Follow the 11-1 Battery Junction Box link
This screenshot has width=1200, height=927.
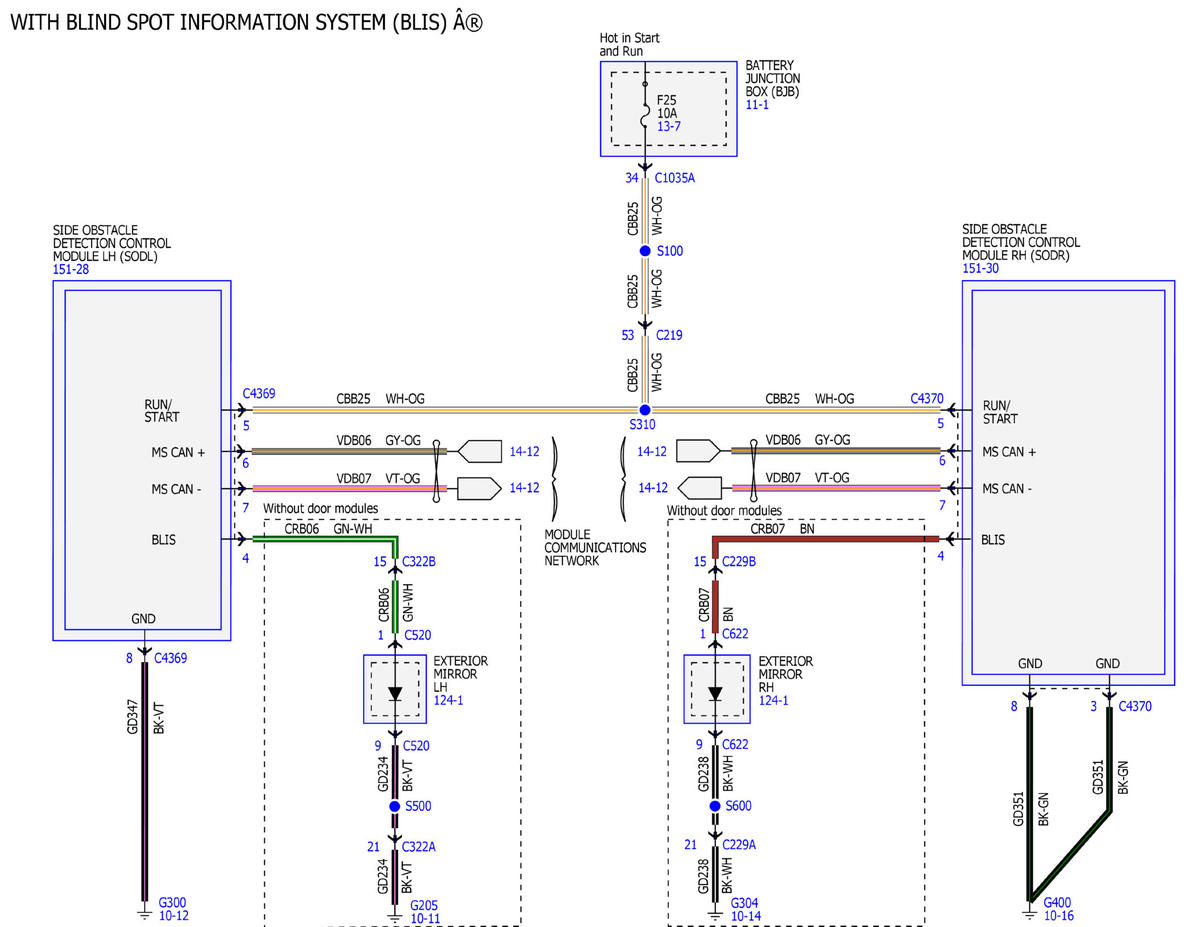tap(757, 105)
